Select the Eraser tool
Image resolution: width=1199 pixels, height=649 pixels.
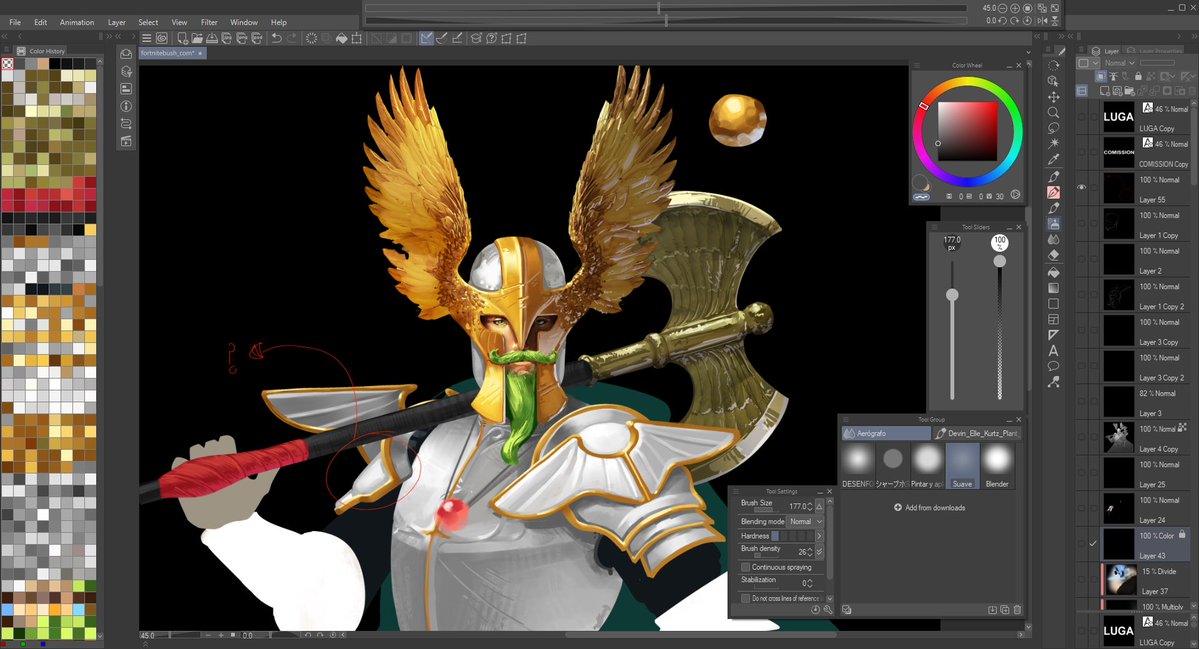[1053, 255]
